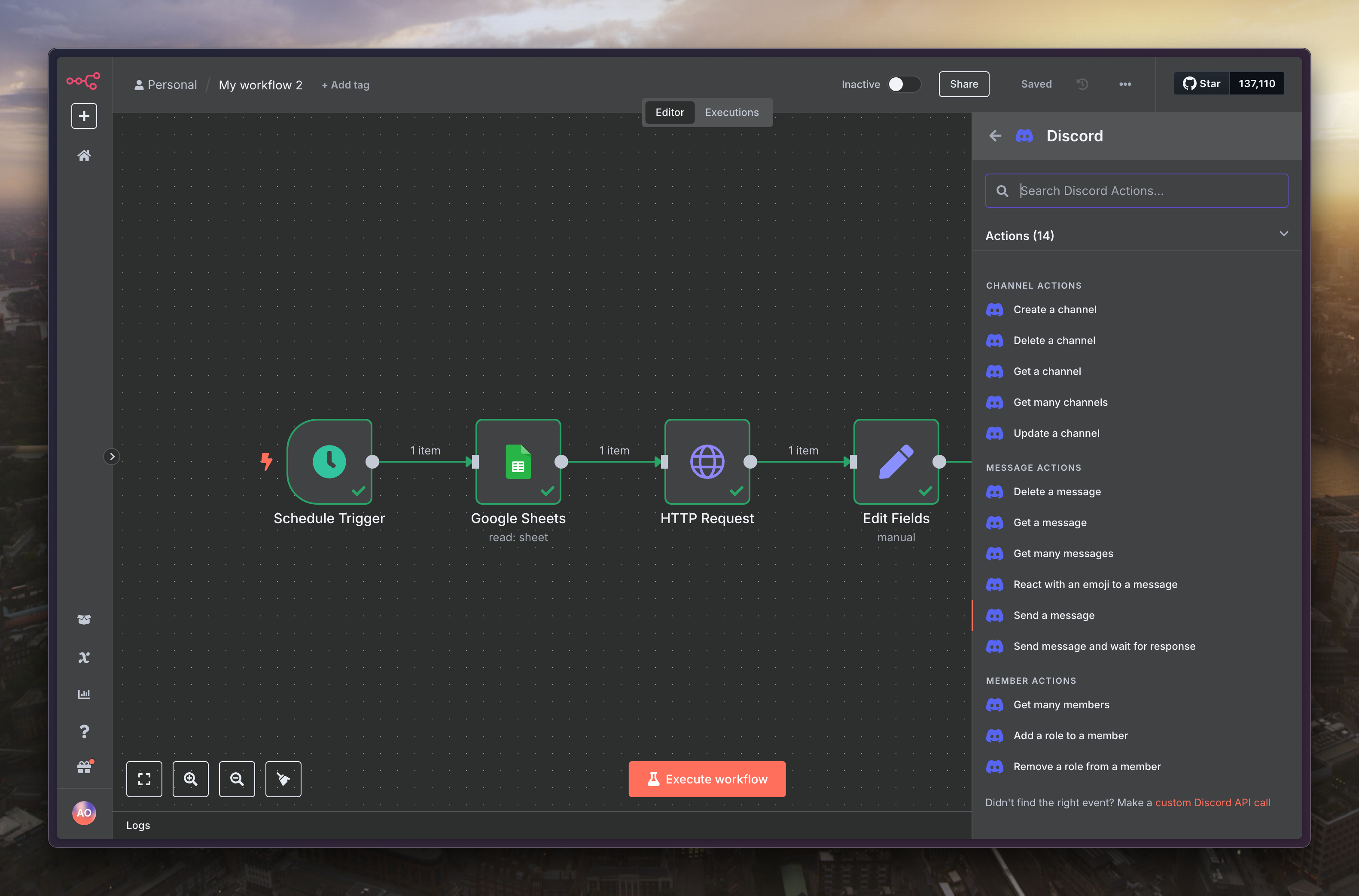Viewport: 1359px width, 896px height.
Task: Open the workflow history clock icon
Action: pyautogui.click(x=1082, y=84)
